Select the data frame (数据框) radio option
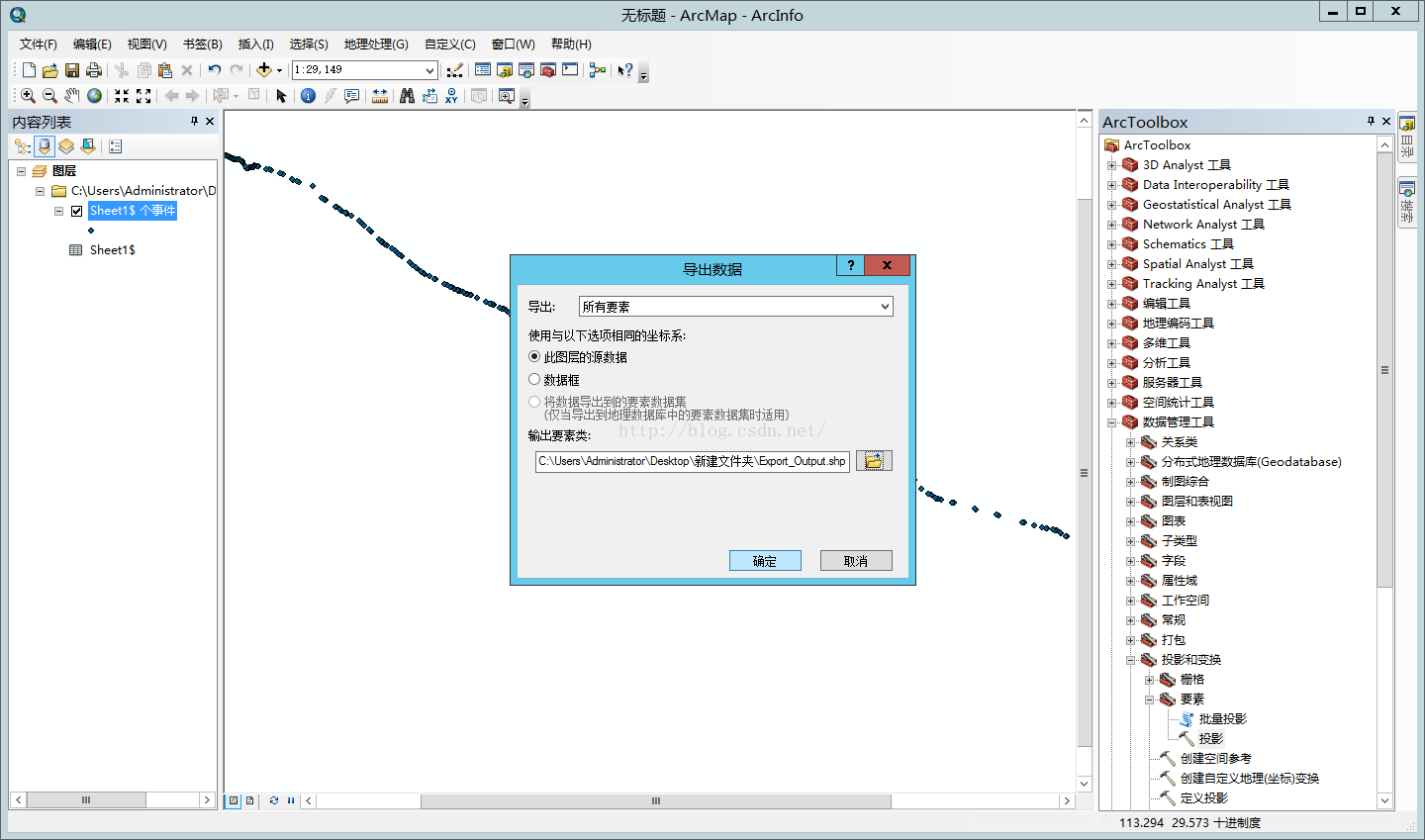Viewport: 1425px width, 840px height. point(534,379)
